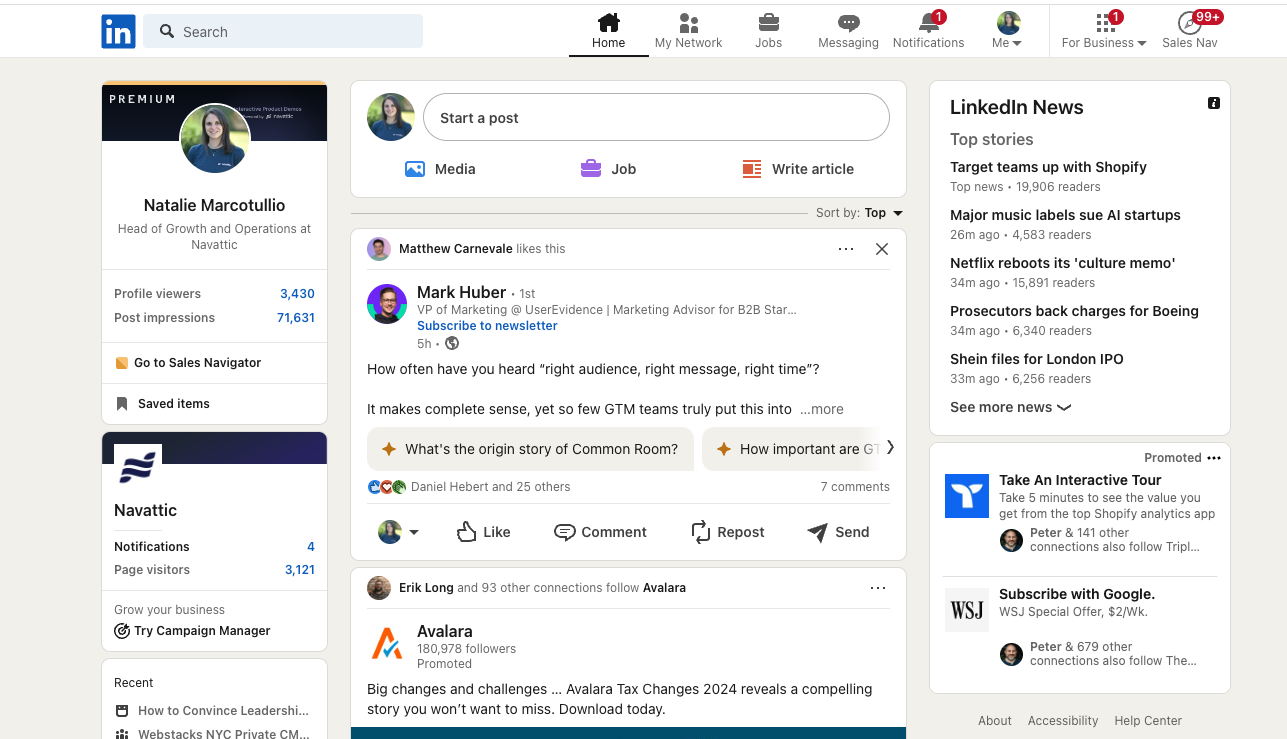Click the WSJ ad logo
Viewport: 1287px width, 739px height.
[966, 610]
